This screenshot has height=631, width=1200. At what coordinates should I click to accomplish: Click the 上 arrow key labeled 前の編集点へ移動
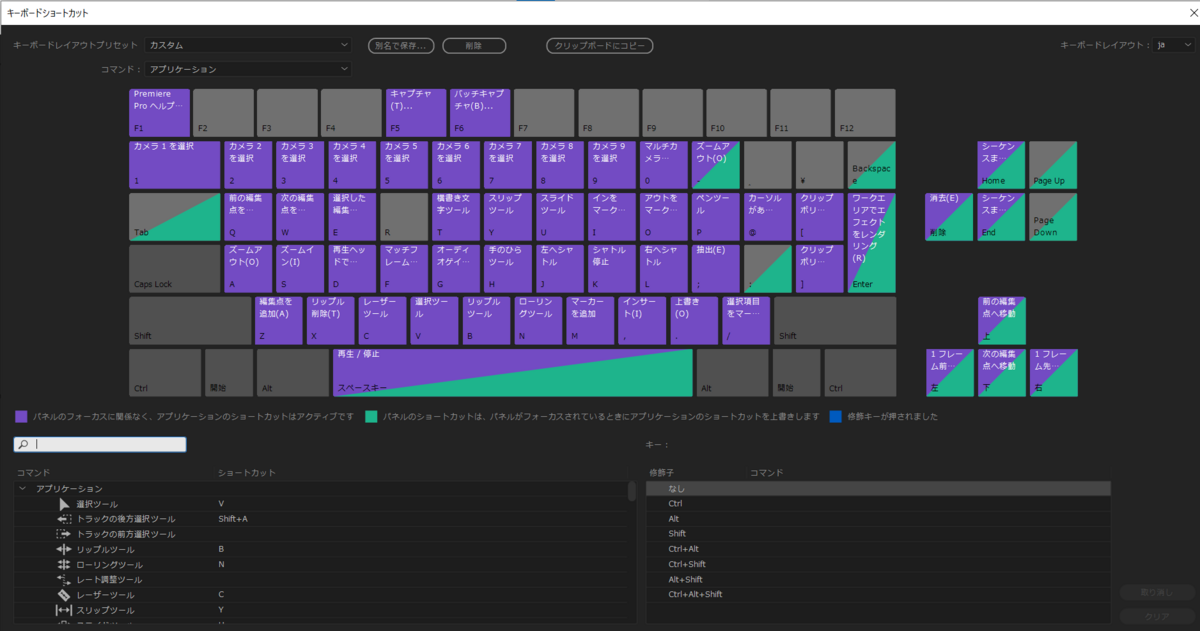click(x=1002, y=320)
